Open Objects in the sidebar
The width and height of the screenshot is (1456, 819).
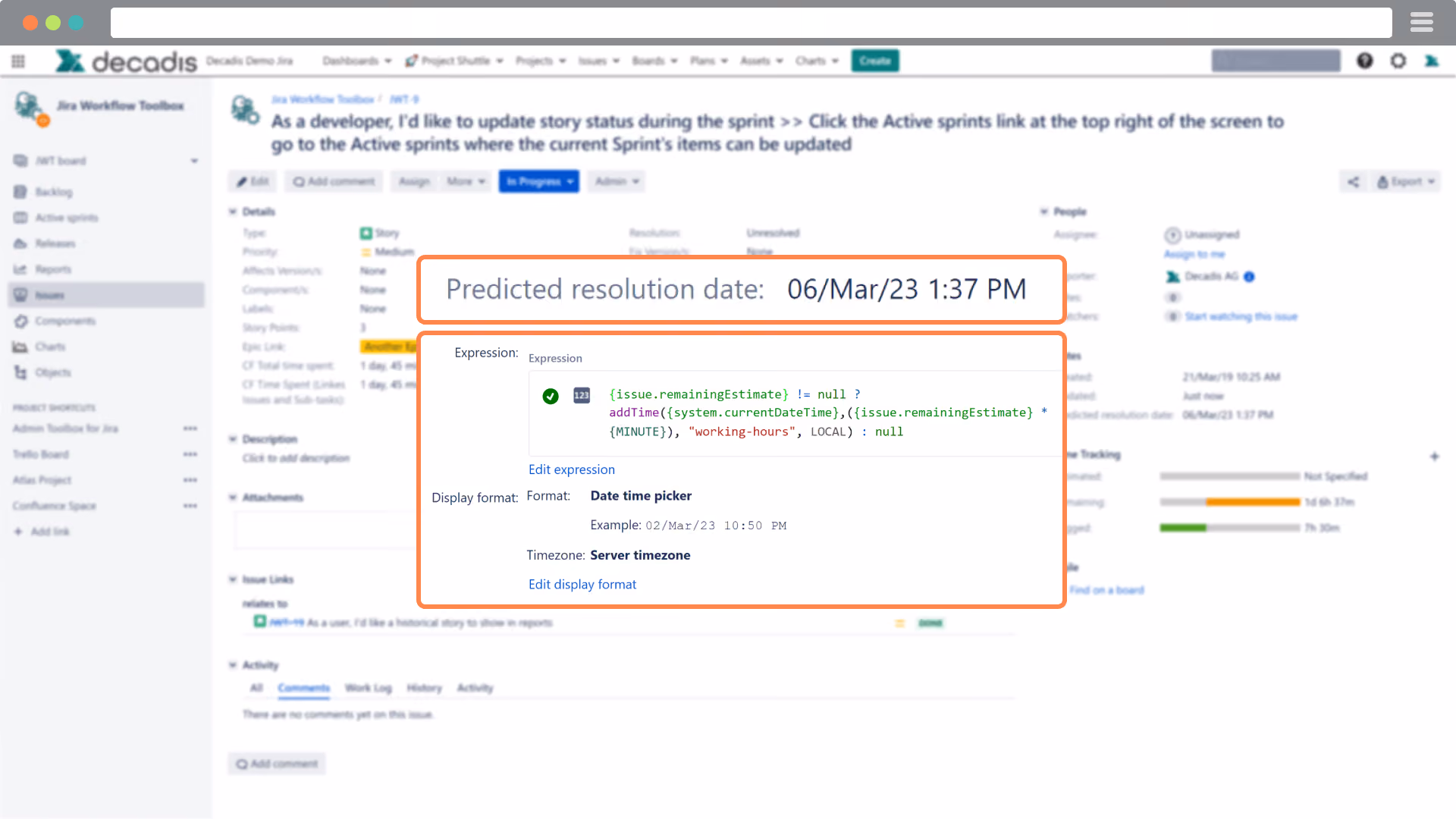pyautogui.click(x=53, y=372)
